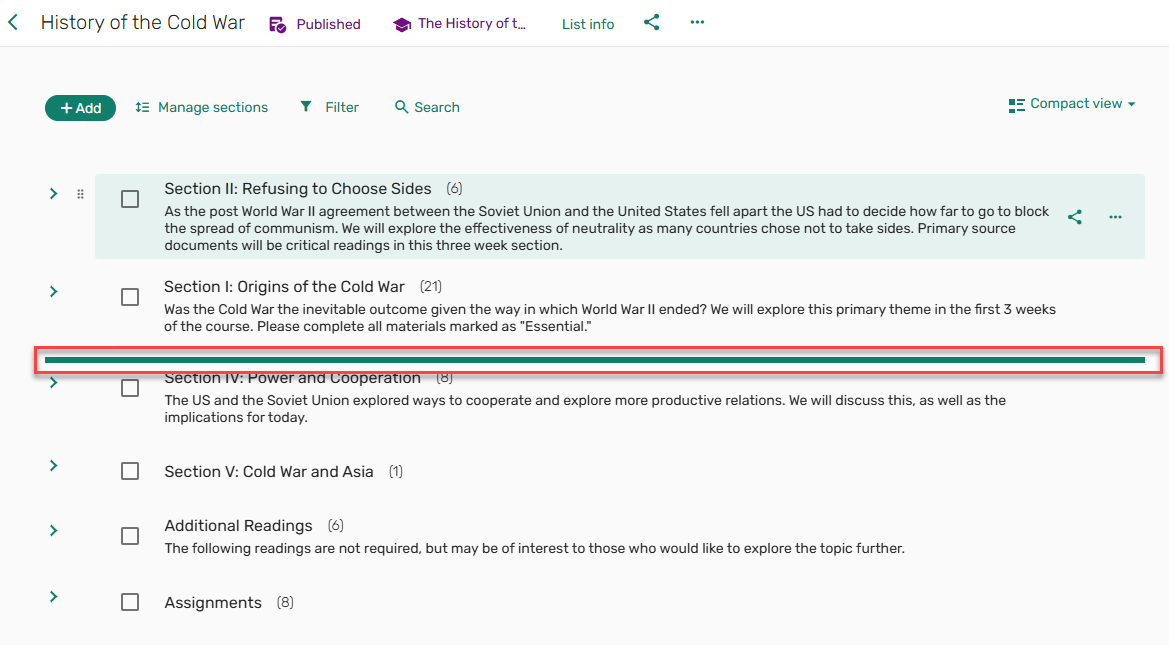This screenshot has width=1169, height=645.
Task: Click the Section V: Cold War and Asia title
Action: 268,472
